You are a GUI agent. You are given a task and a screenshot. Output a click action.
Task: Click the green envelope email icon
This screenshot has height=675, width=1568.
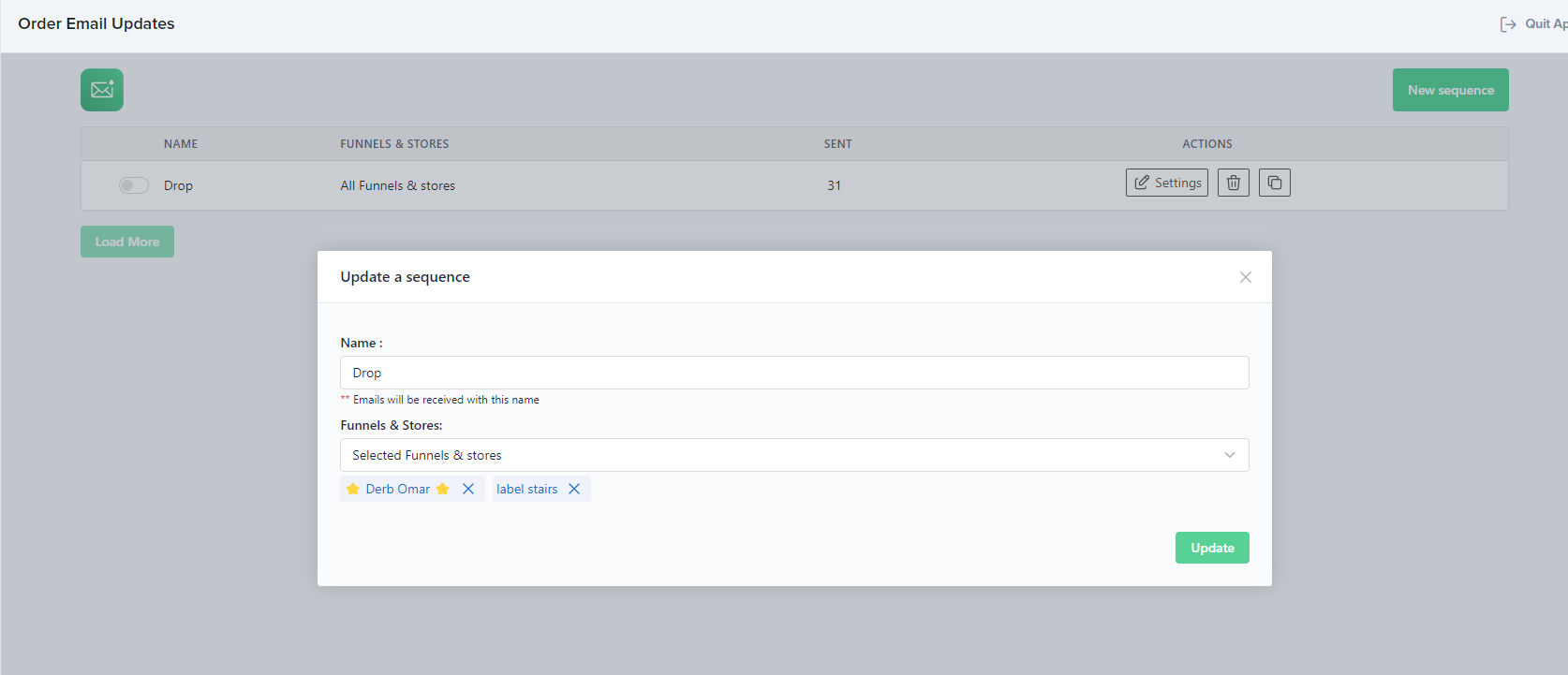102,90
